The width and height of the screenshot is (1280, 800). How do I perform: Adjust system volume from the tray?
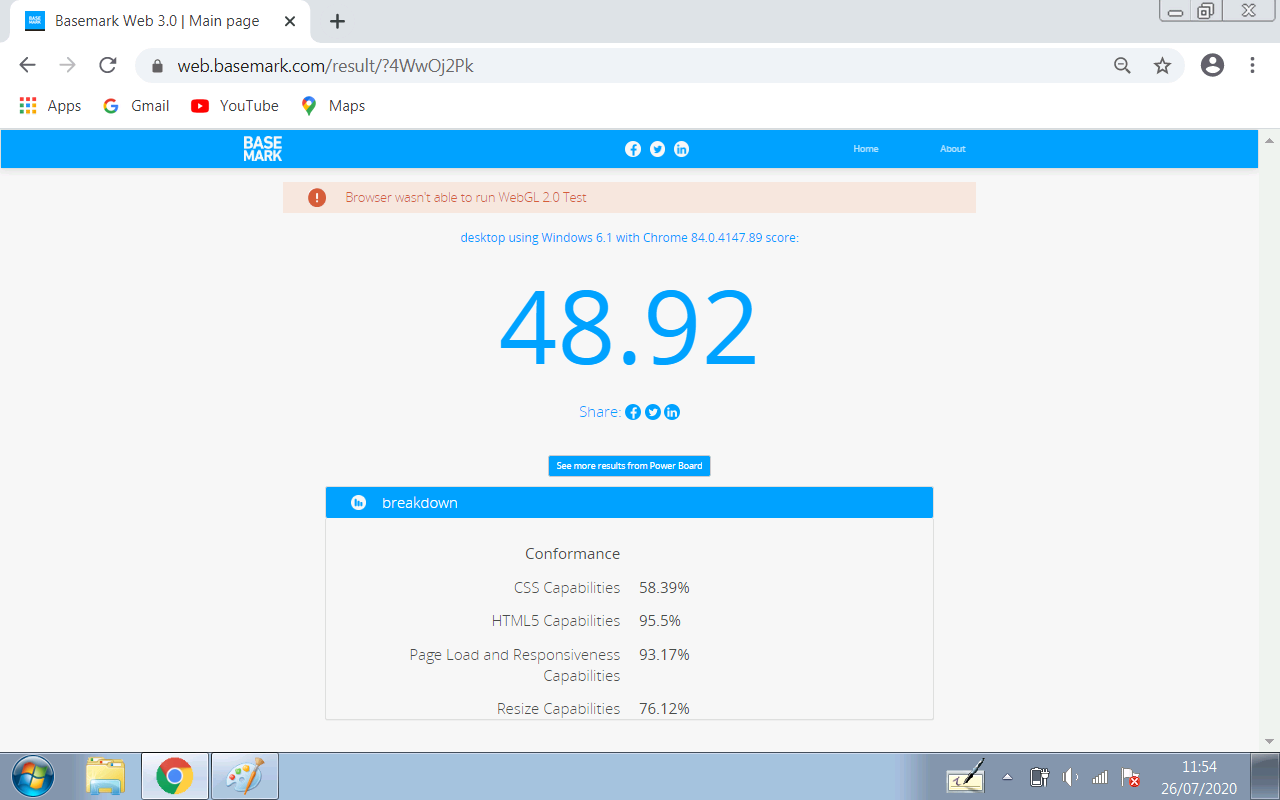click(x=1069, y=776)
